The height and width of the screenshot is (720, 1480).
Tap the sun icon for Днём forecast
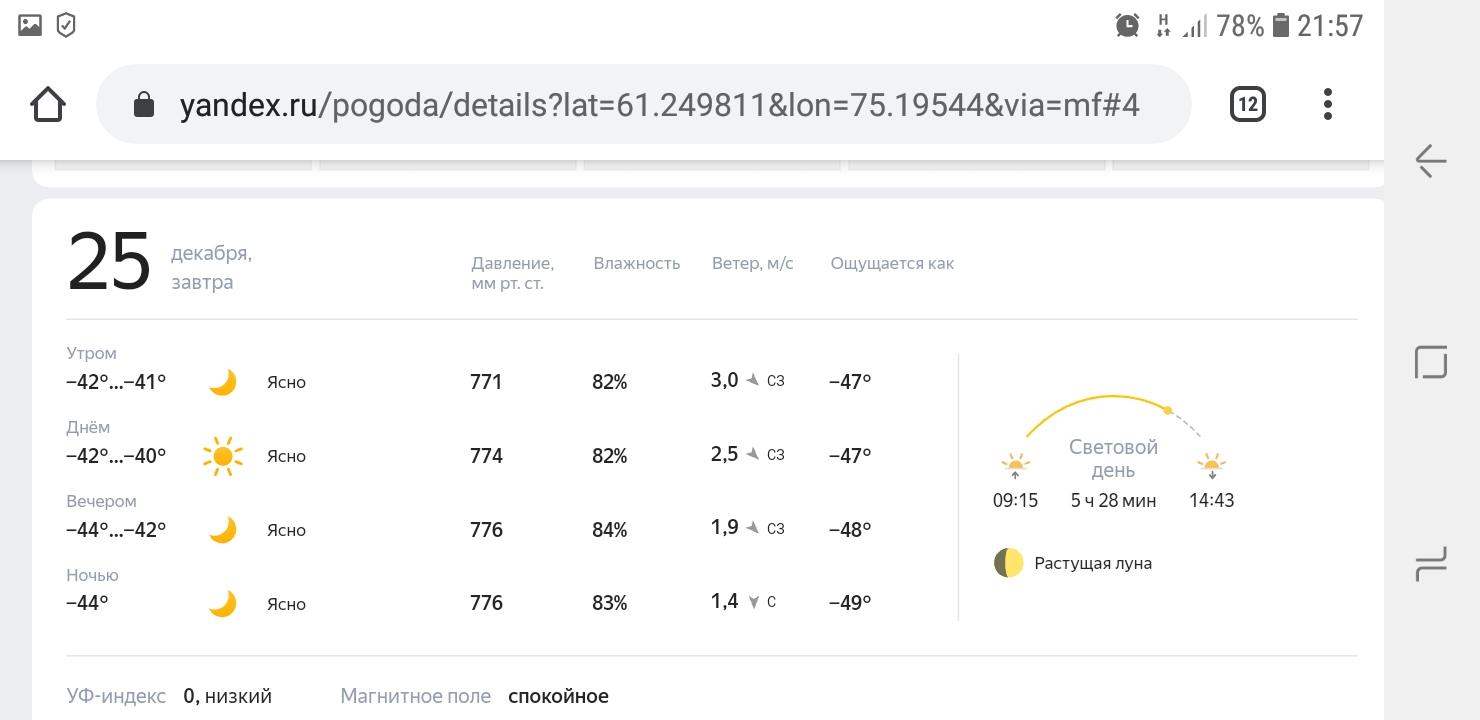coord(222,456)
